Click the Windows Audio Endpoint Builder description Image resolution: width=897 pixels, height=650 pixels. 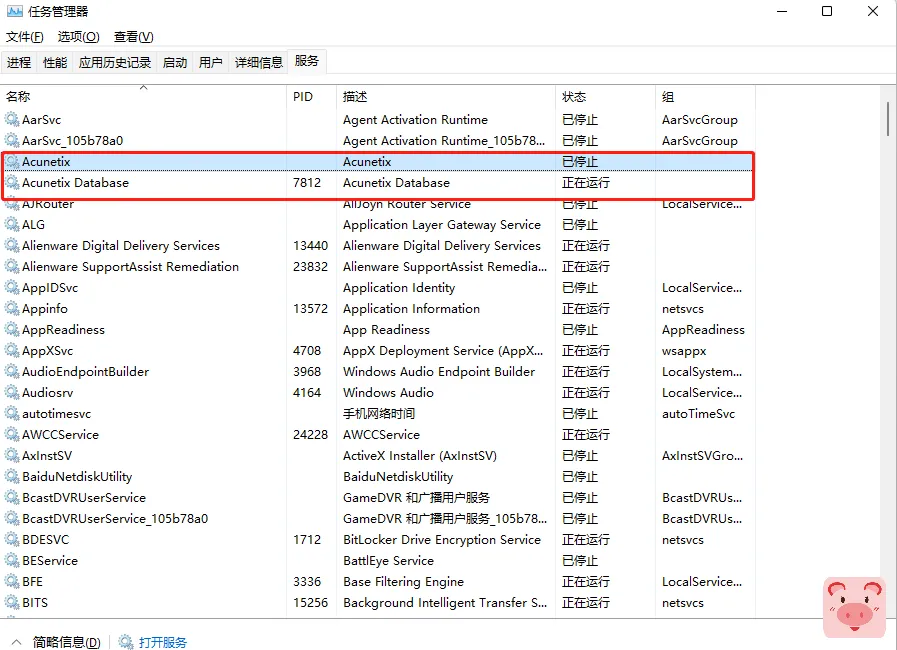click(439, 371)
